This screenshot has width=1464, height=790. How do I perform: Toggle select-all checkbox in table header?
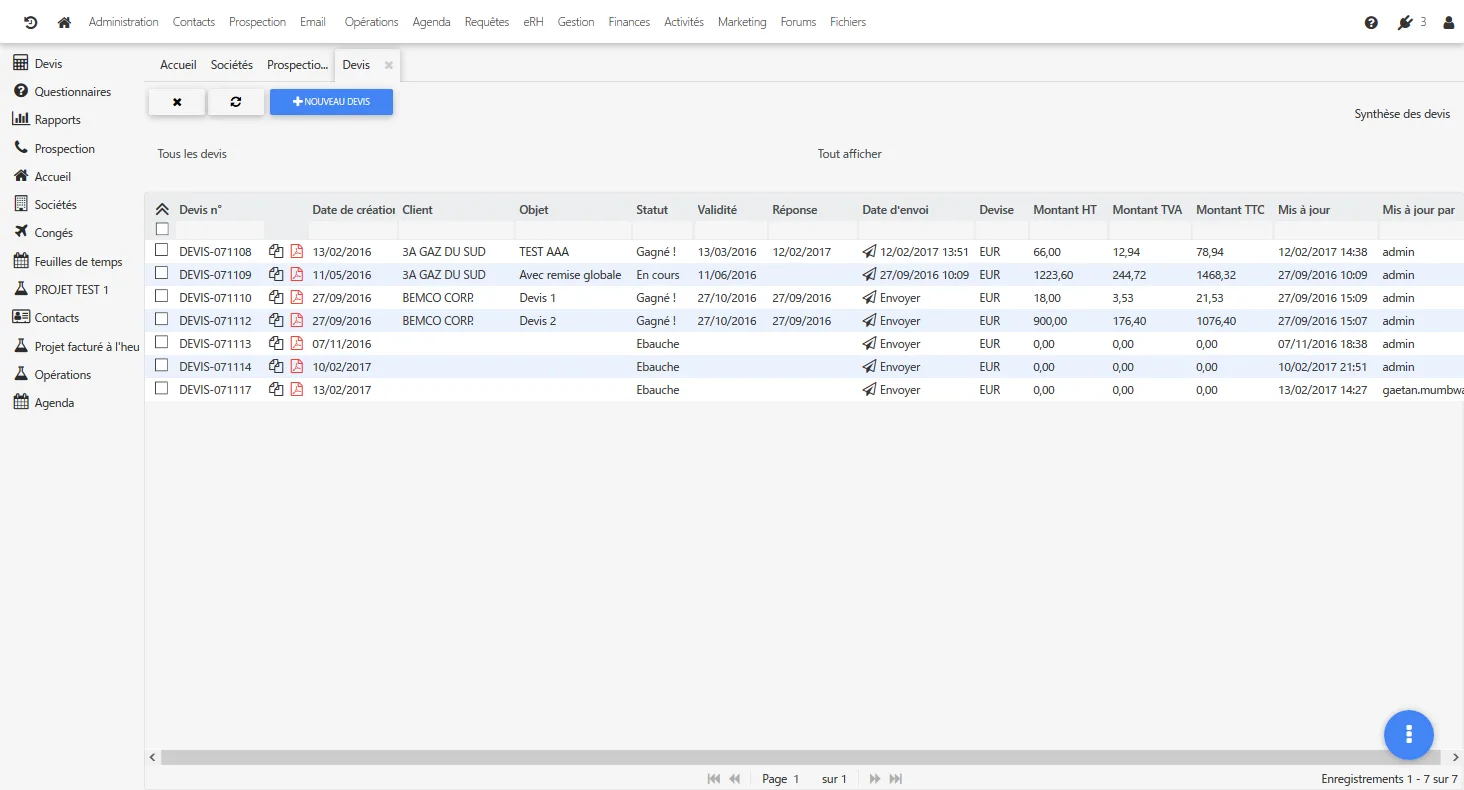pos(162,229)
